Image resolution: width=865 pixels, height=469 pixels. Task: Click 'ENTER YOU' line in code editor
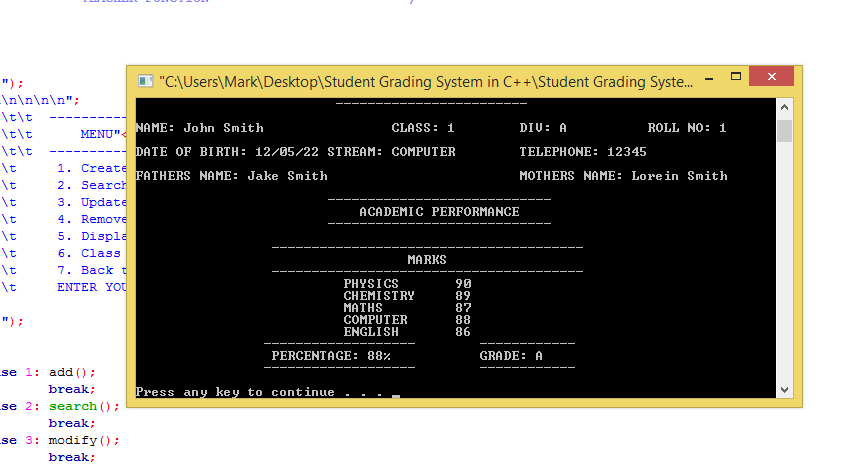(x=92, y=287)
